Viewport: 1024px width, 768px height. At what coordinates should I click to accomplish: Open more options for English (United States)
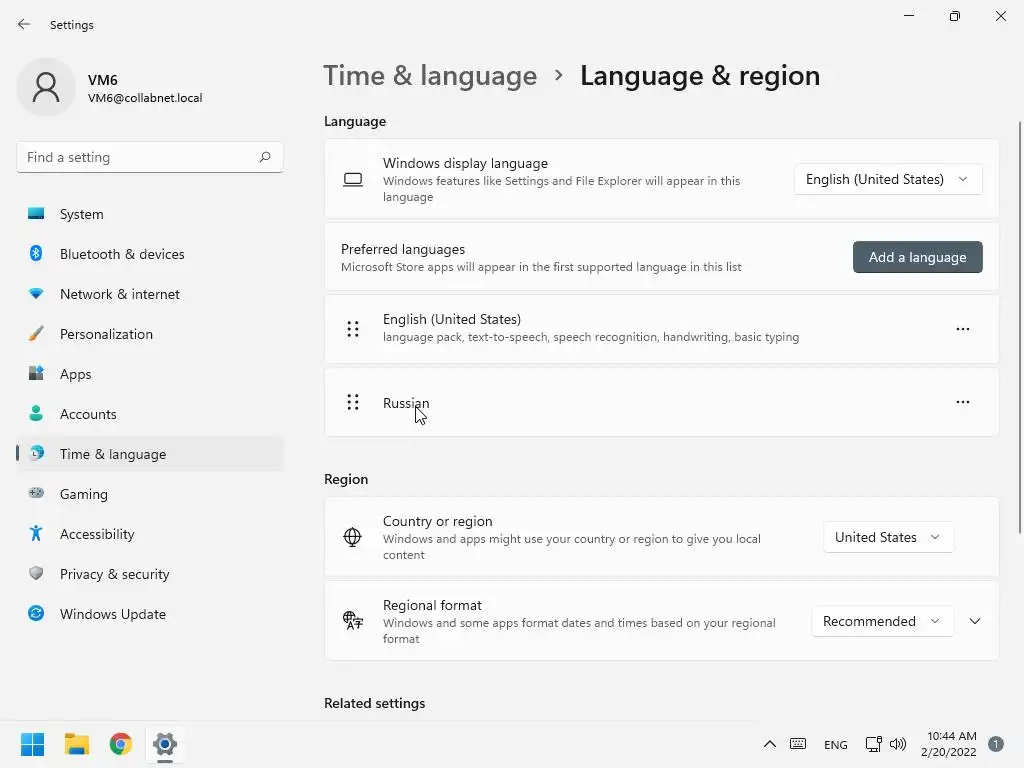pyautogui.click(x=963, y=329)
